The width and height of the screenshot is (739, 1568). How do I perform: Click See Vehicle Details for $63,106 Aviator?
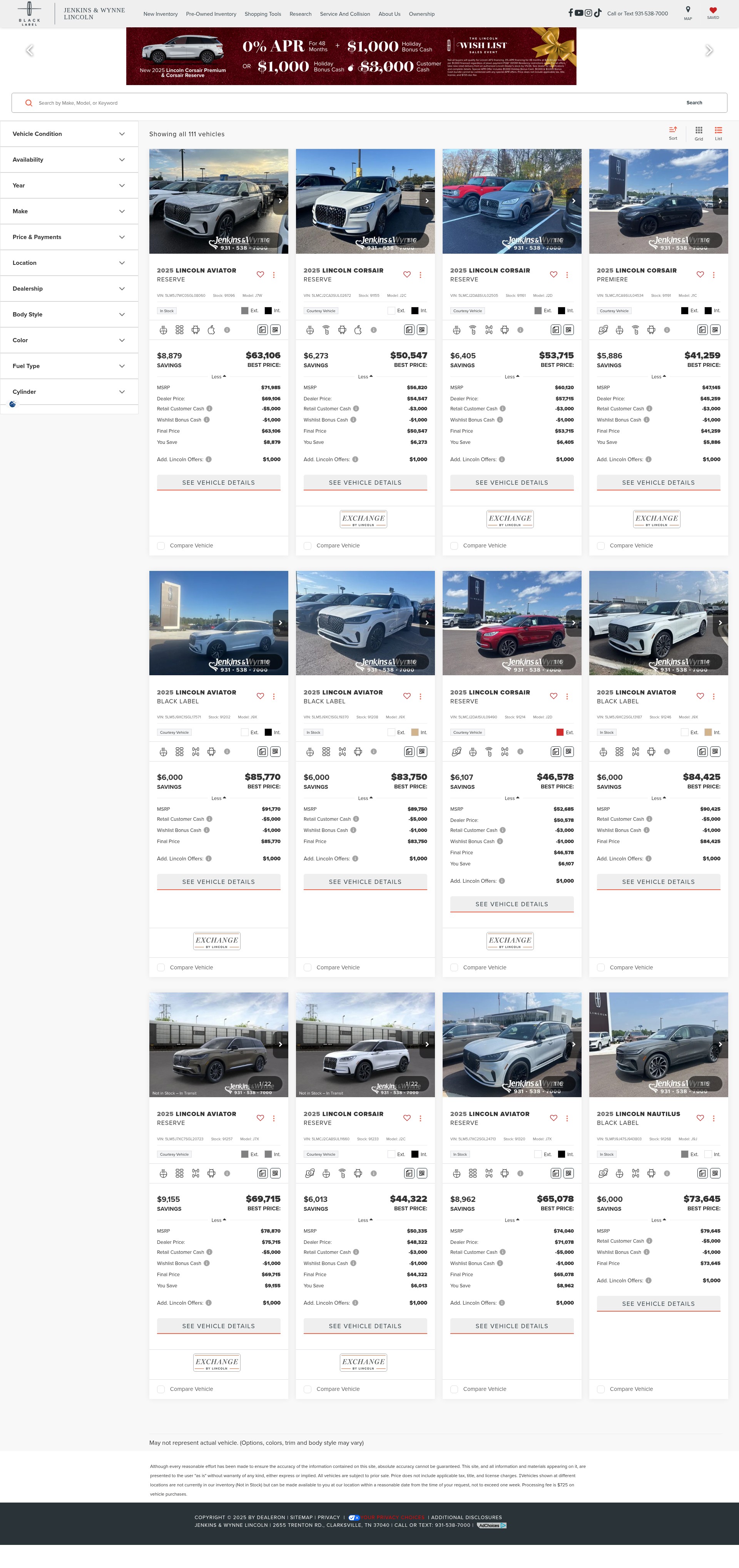point(219,483)
